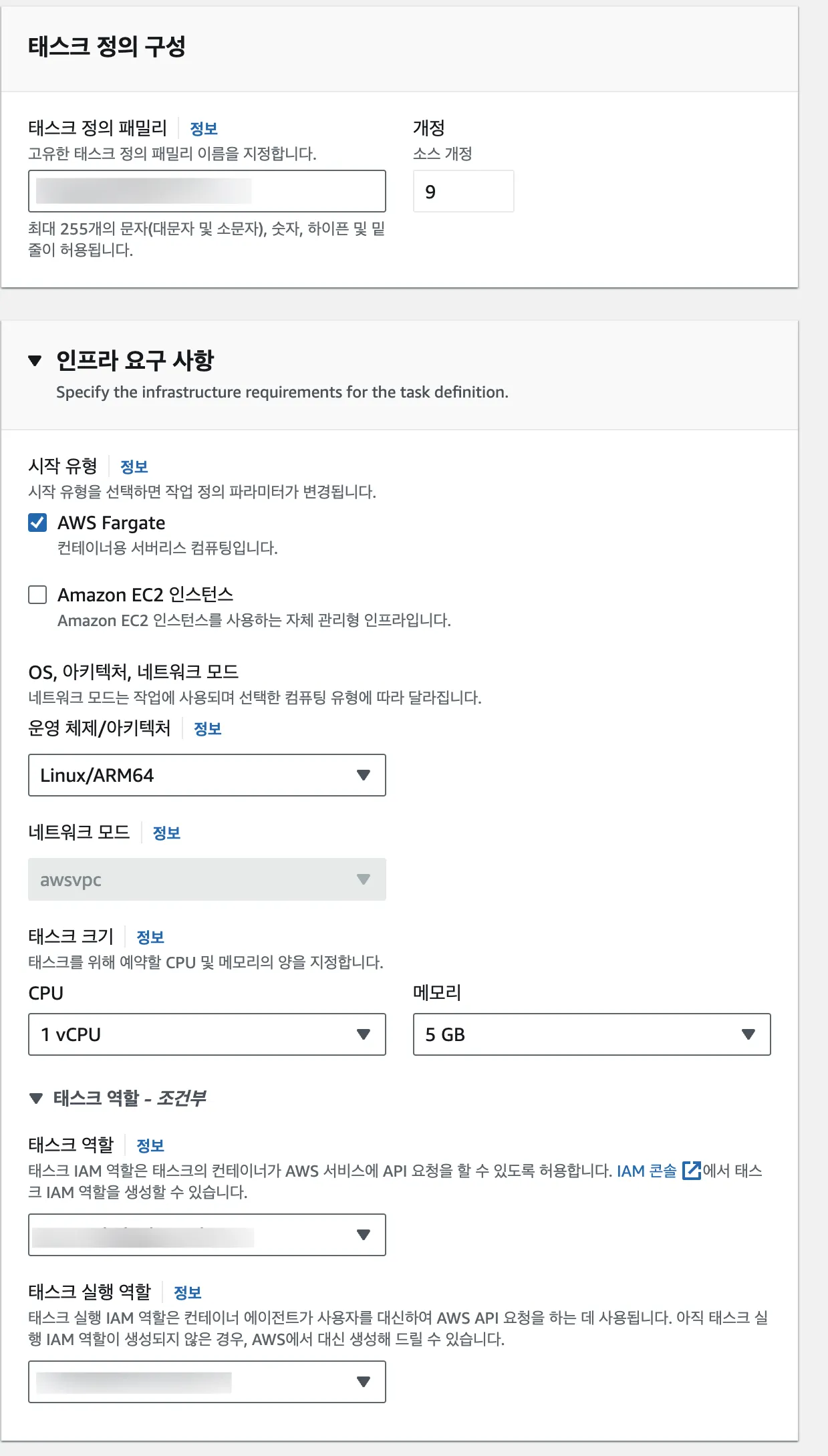The width and height of the screenshot is (828, 1456).
Task: Open the 태스크 실행 역할 role dropdown
Action: 206,1382
